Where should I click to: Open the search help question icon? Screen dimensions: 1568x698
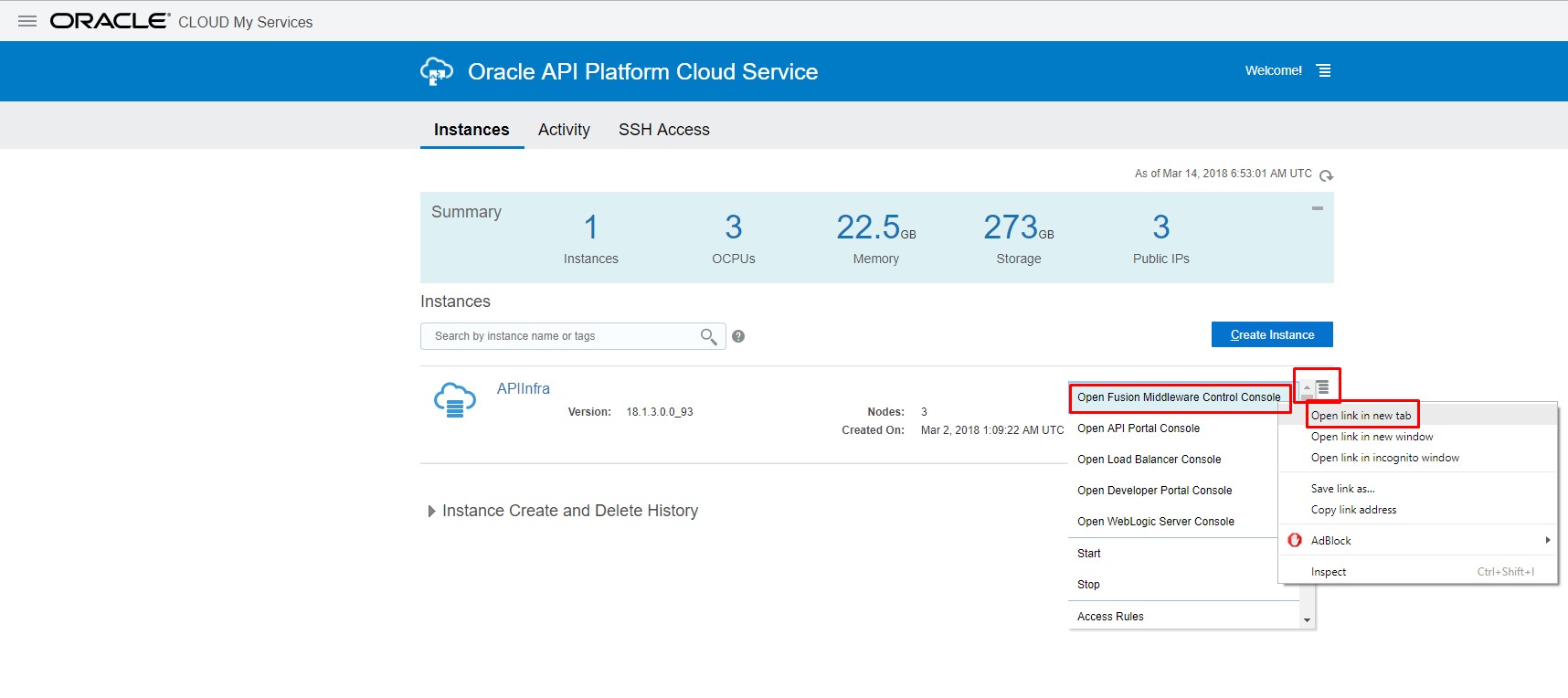pyautogui.click(x=738, y=336)
